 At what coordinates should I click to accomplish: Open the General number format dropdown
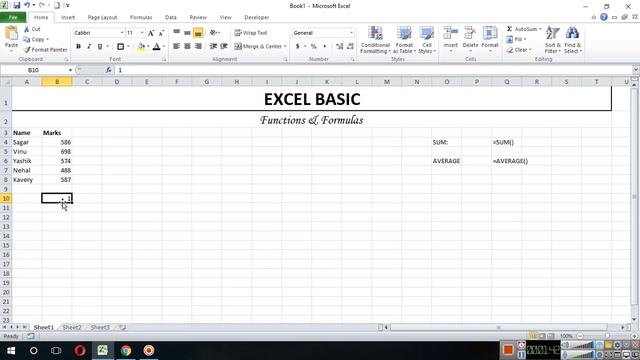[351, 33]
